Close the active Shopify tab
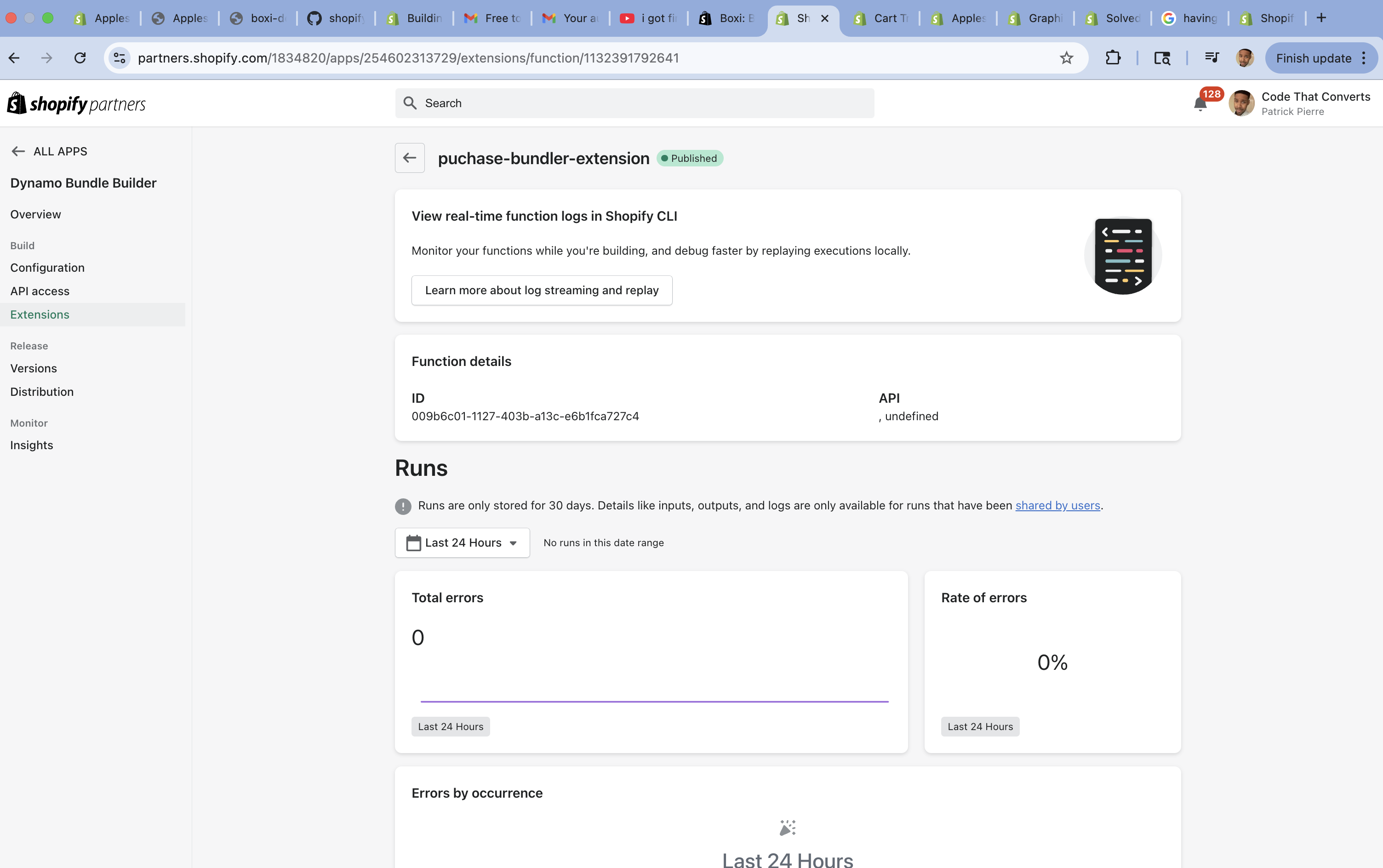 [824, 18]
